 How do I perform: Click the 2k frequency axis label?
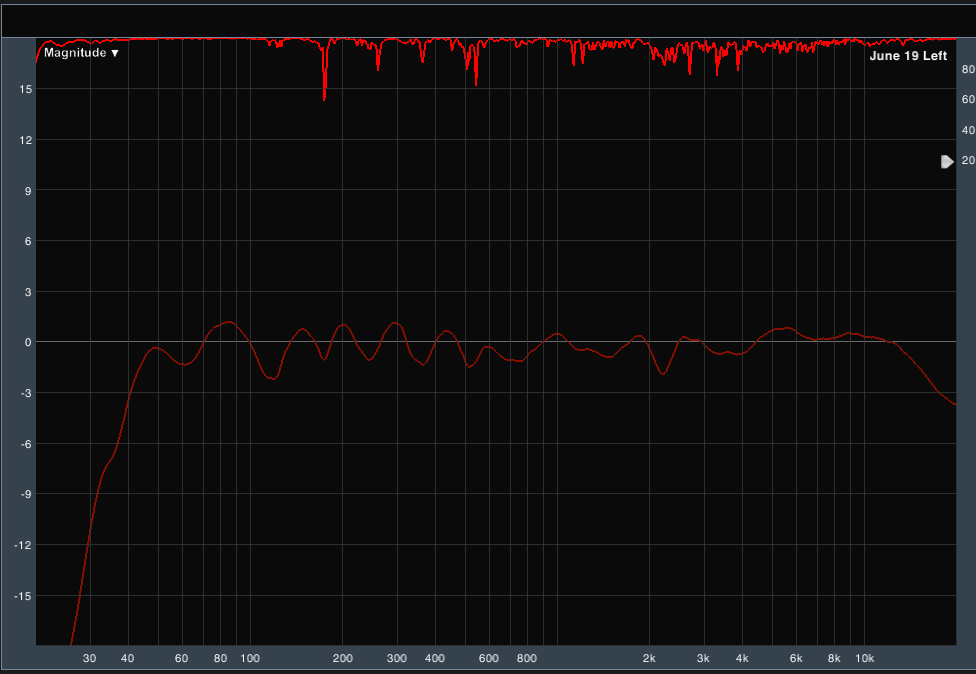(x=649, y=658)
